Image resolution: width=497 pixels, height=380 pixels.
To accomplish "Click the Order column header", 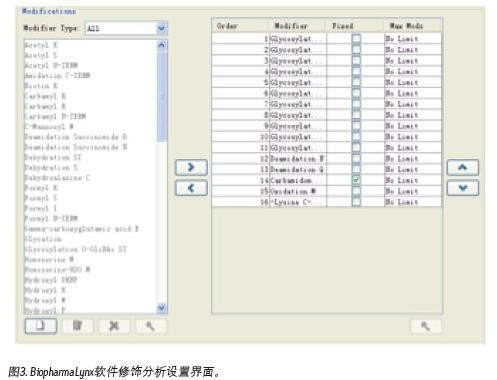I will click(x=239, y=26).
